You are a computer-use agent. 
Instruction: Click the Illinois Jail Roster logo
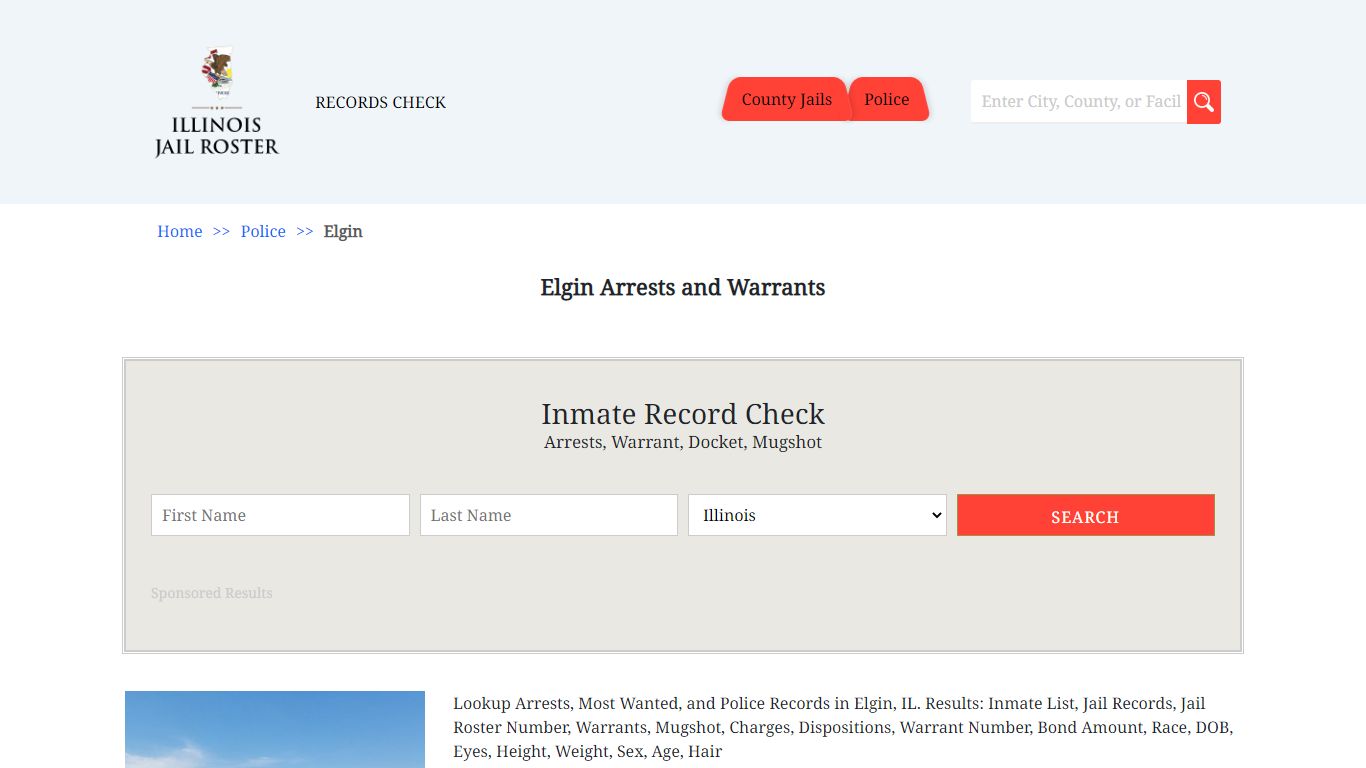click(217, 102)
